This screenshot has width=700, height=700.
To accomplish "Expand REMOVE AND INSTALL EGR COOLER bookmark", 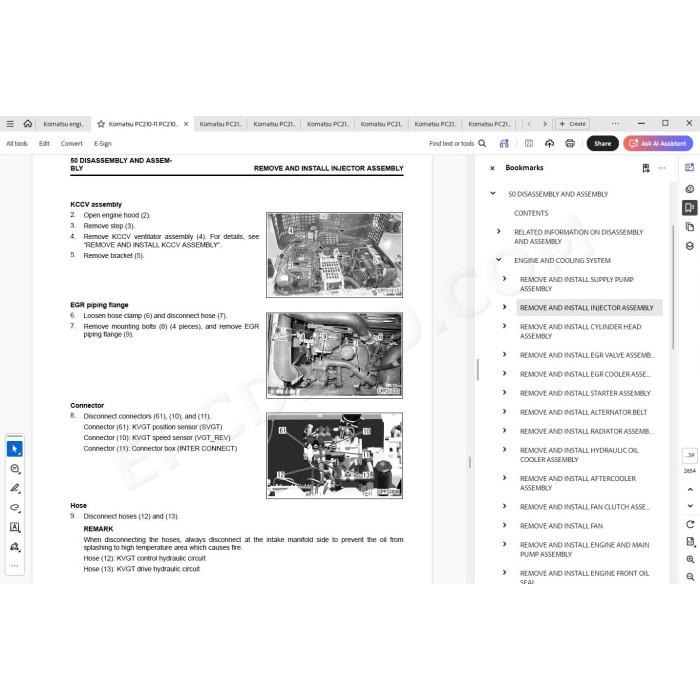I will pyautogui.click(x=504, y=373).
